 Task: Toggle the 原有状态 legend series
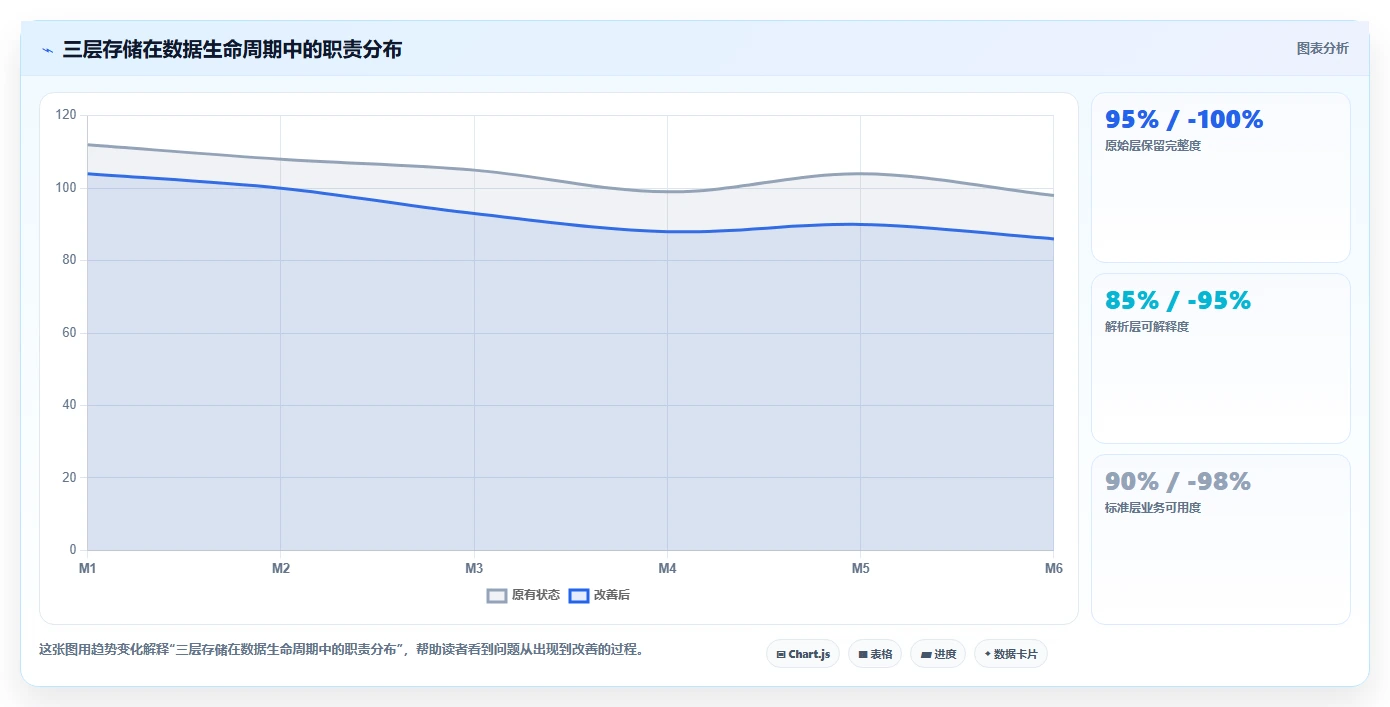[523, 595]
